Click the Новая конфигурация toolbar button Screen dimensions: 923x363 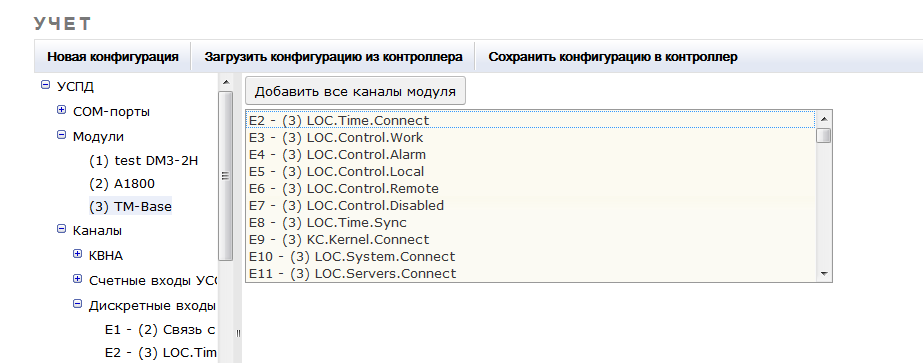coord(113,57)
